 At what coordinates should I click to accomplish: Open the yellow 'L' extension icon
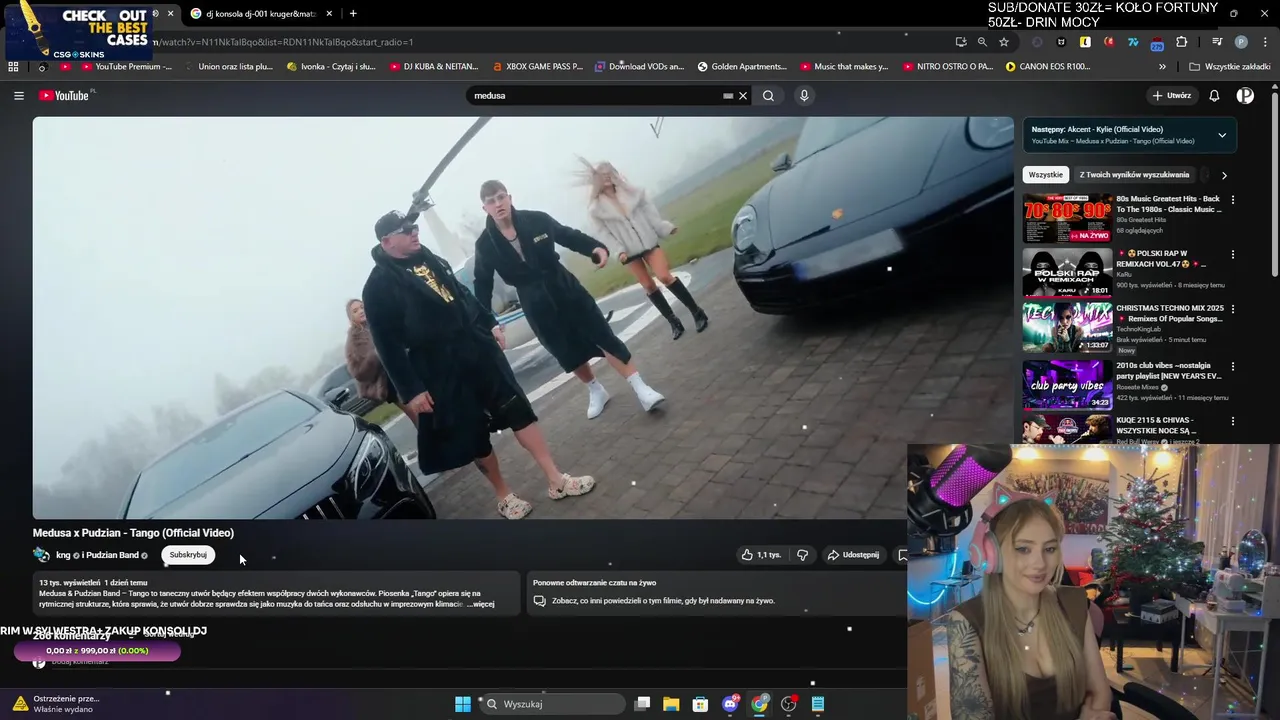(x=1085, y=42)
